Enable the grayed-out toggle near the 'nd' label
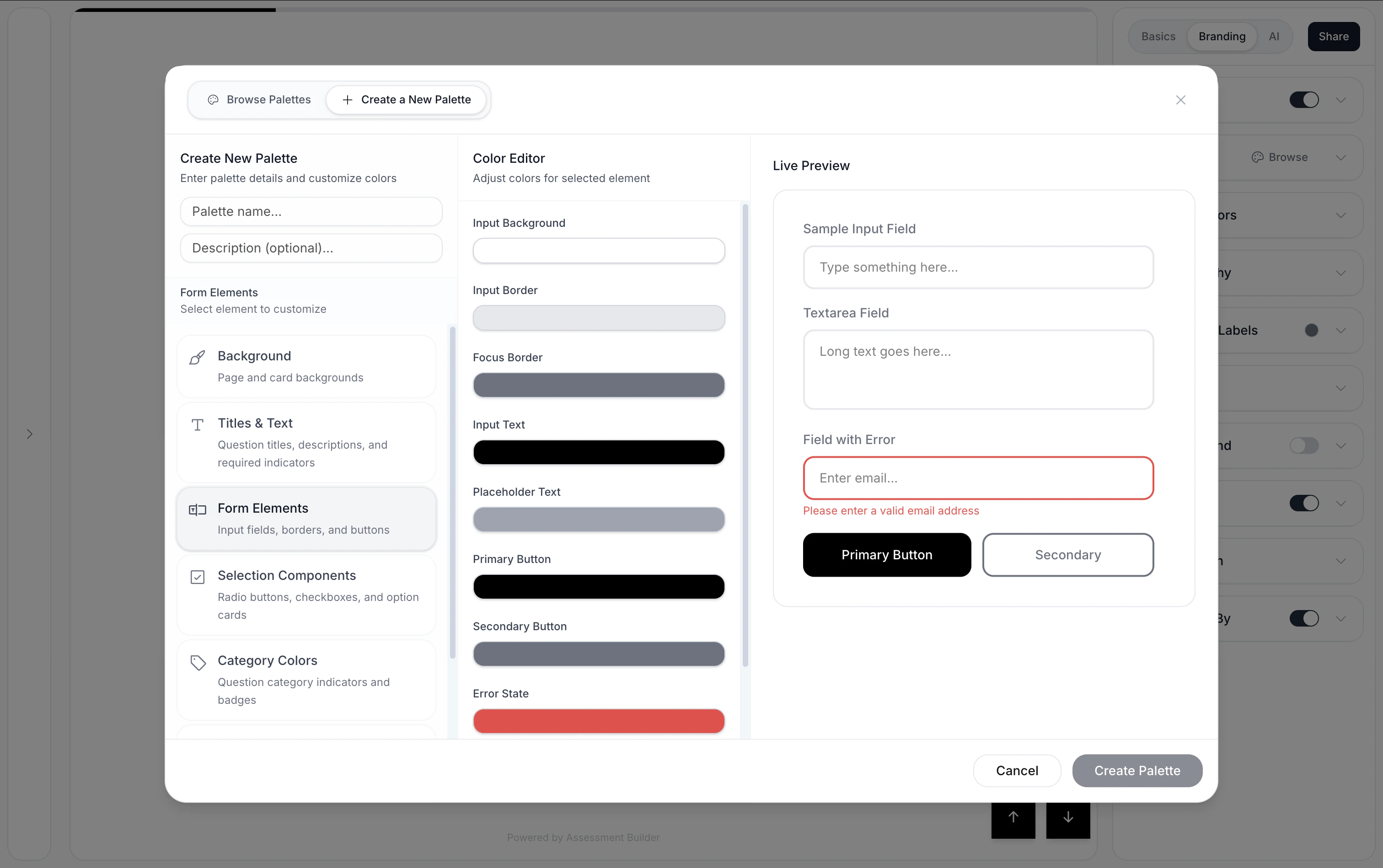 pos(1303,445)
